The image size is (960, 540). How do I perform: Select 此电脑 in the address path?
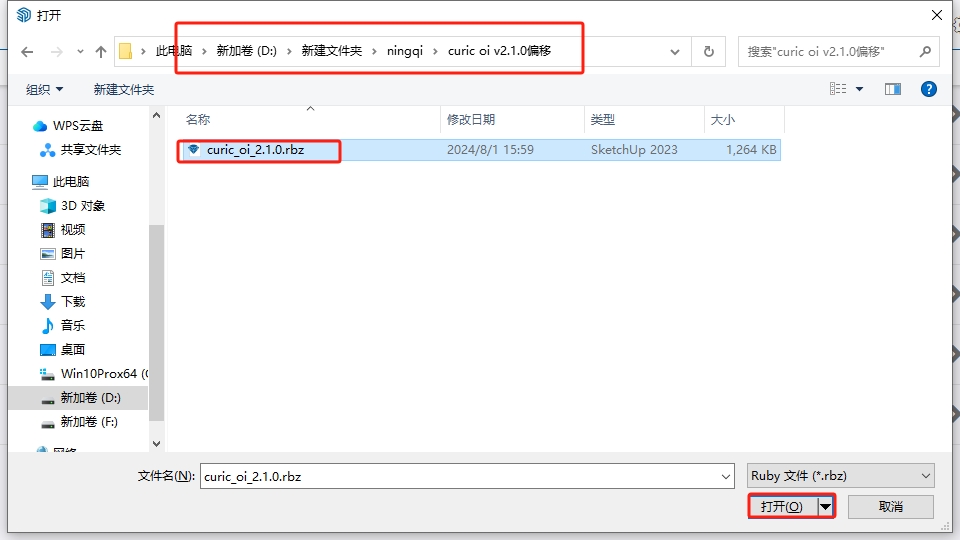point(173,51)
